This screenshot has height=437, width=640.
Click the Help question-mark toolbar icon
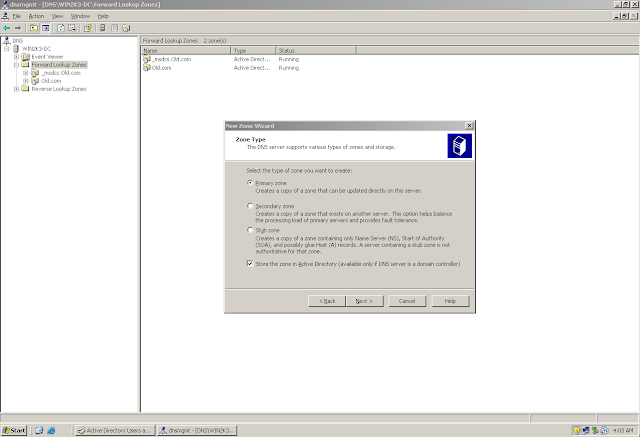[87, 28]
